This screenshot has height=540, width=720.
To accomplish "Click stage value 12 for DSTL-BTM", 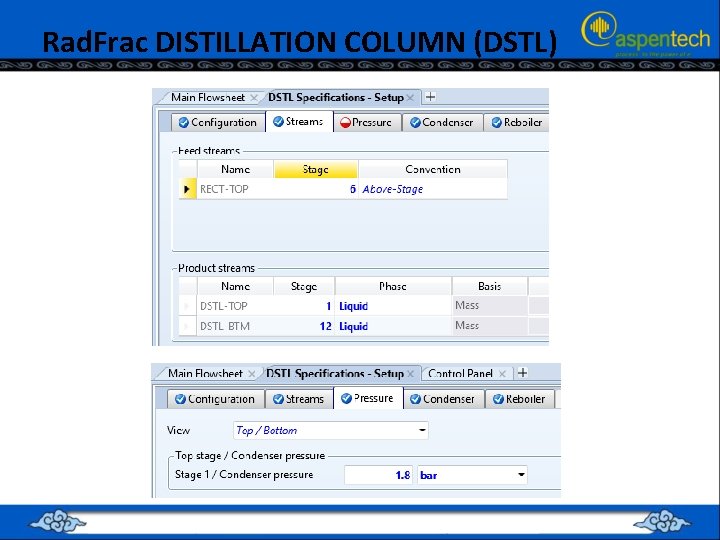I will (x=304, y=326).
